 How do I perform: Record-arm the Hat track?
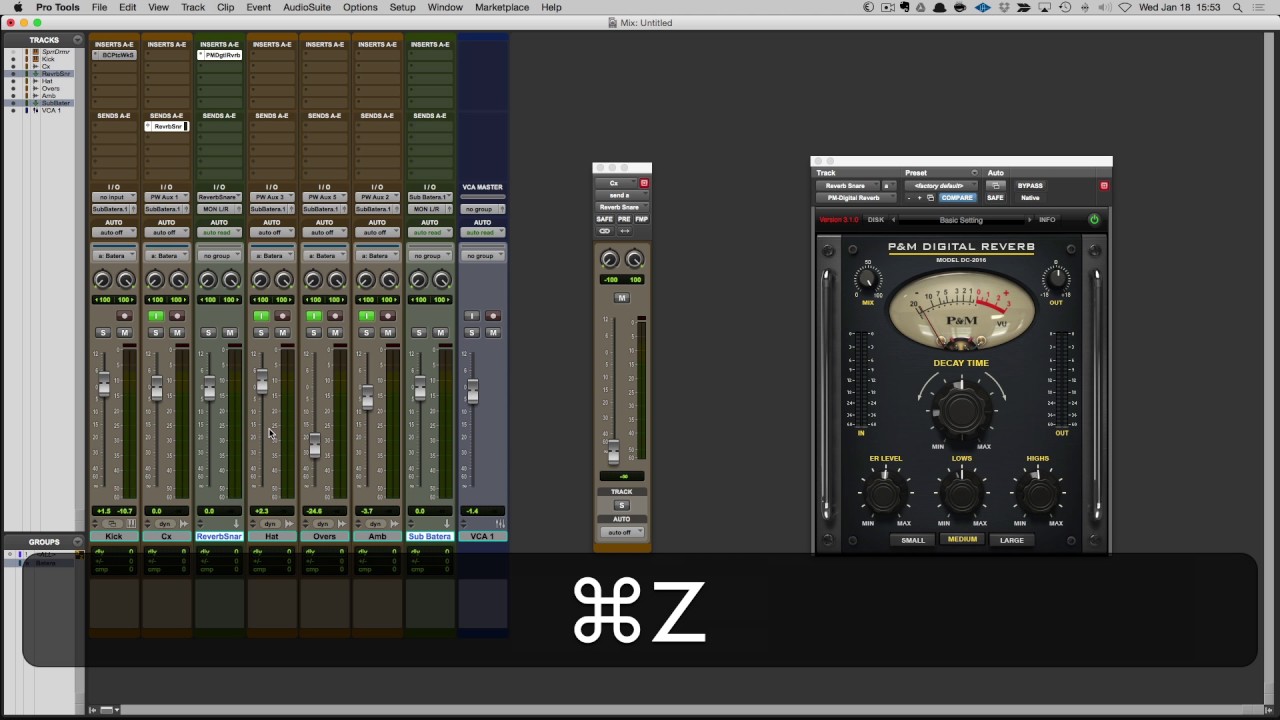pos(282,316)
